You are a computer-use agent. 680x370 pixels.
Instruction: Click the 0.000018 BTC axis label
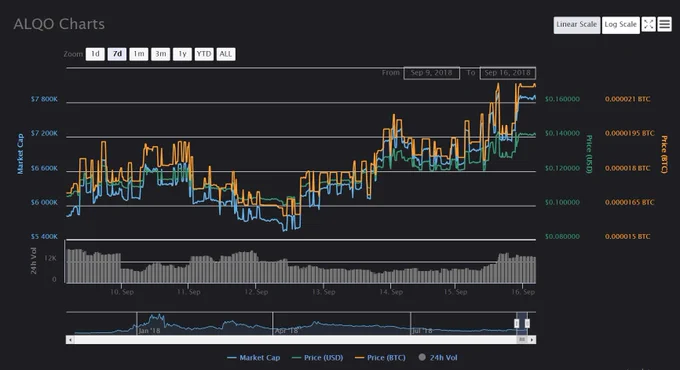tap(628, 168)
